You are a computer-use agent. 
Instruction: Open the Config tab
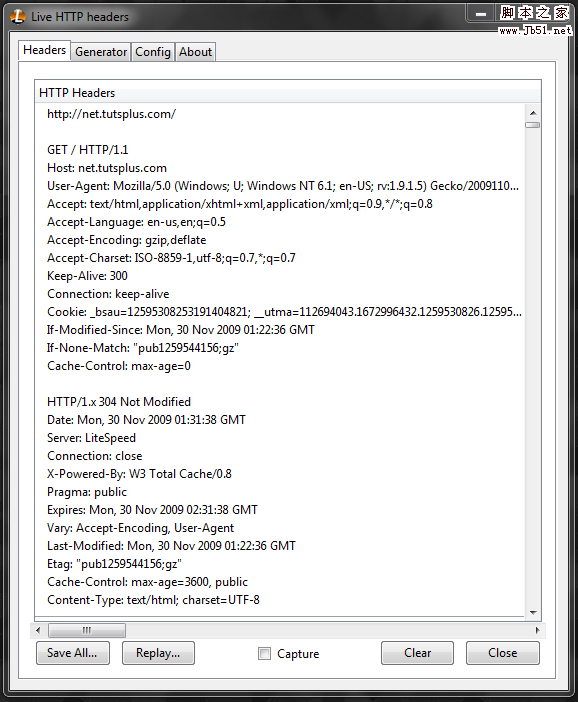(x=153, y=52)
